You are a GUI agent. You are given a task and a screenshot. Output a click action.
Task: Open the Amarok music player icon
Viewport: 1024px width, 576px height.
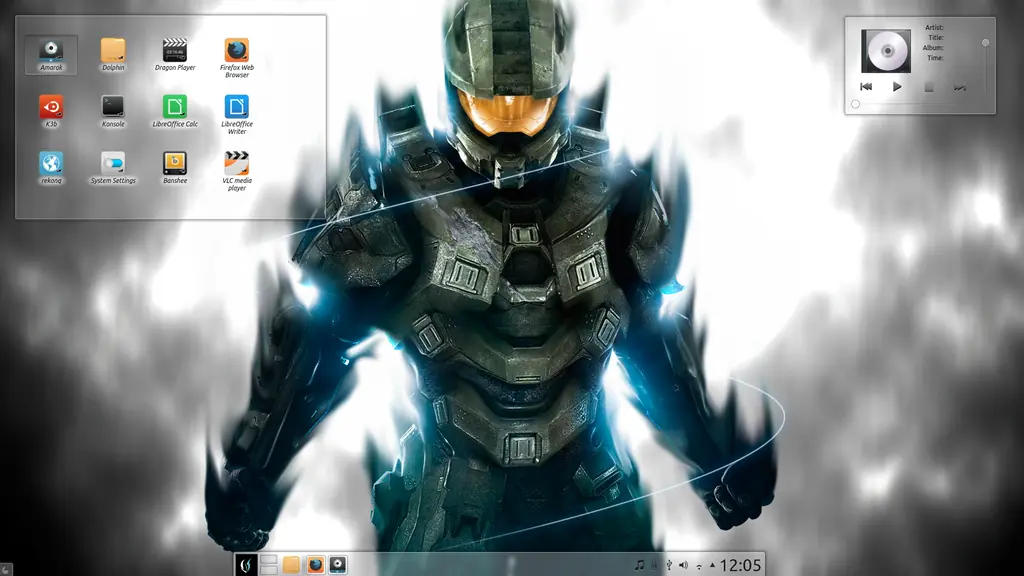(x=51, y=54)
